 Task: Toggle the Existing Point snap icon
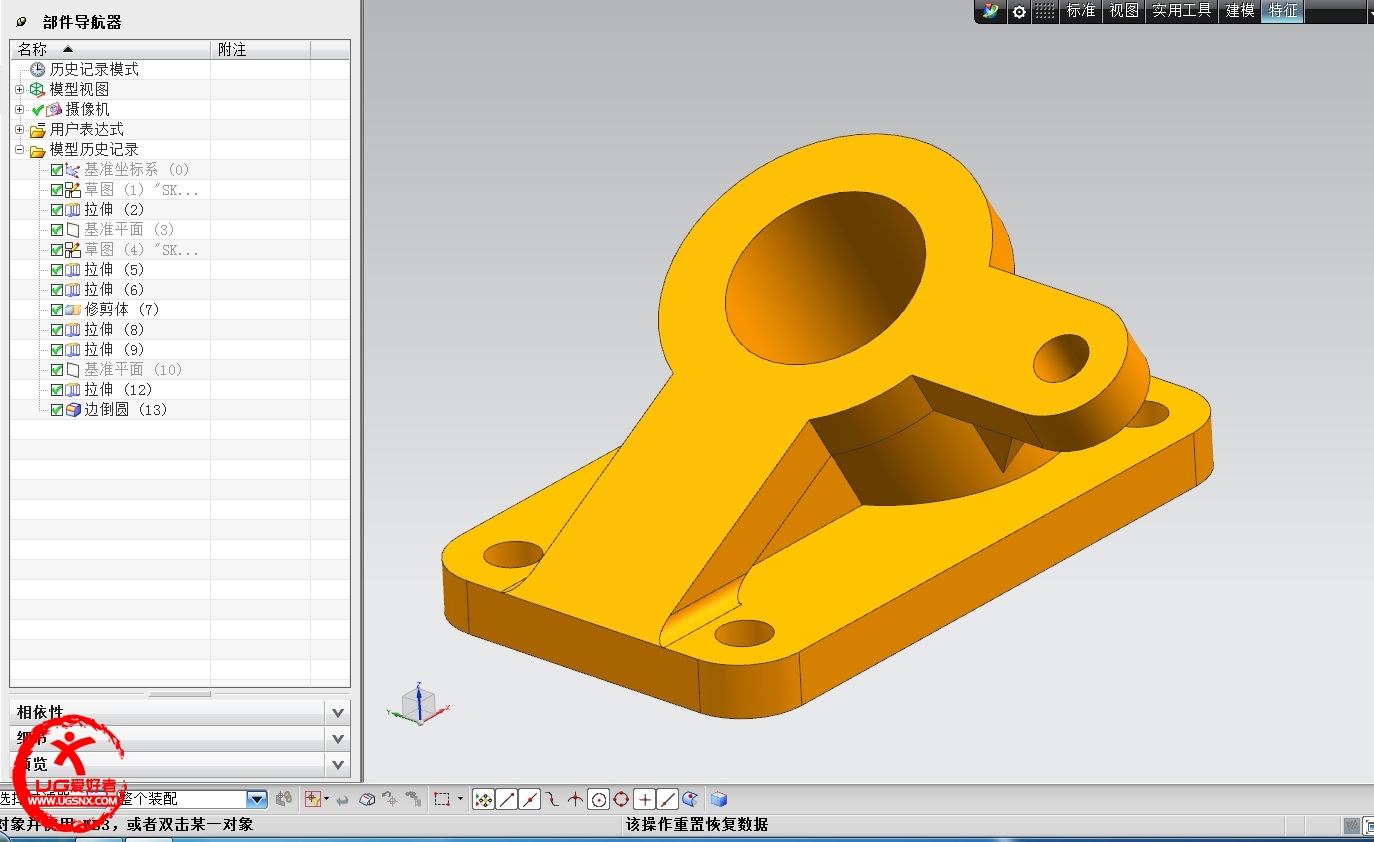(645, 799)
